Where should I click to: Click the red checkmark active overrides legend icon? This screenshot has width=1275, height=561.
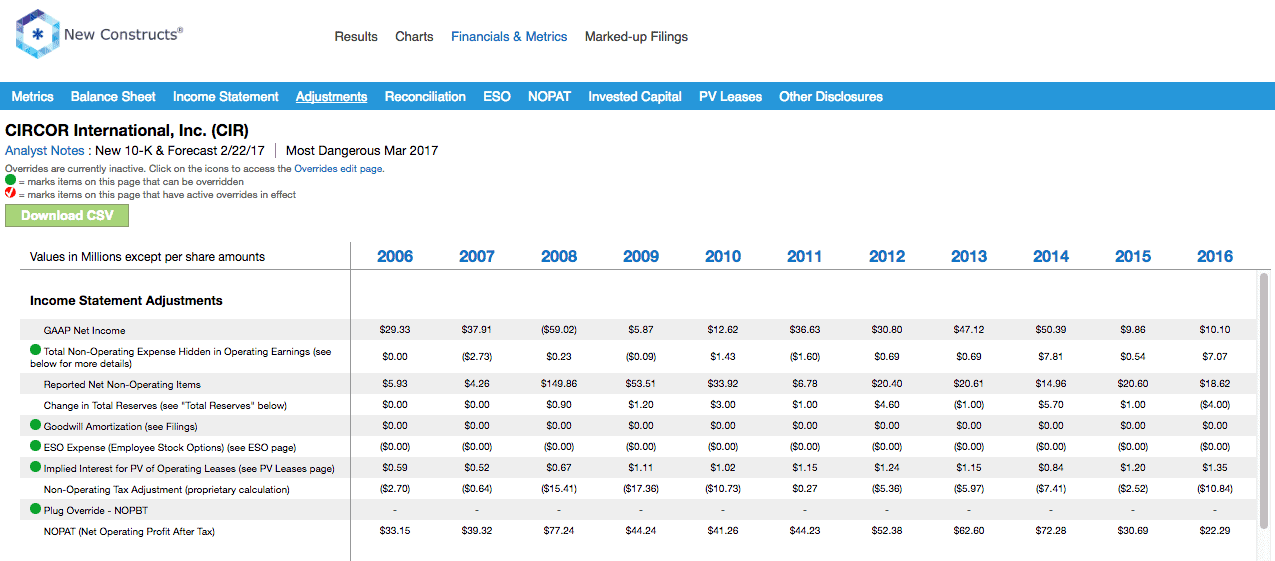click(10, 194)
